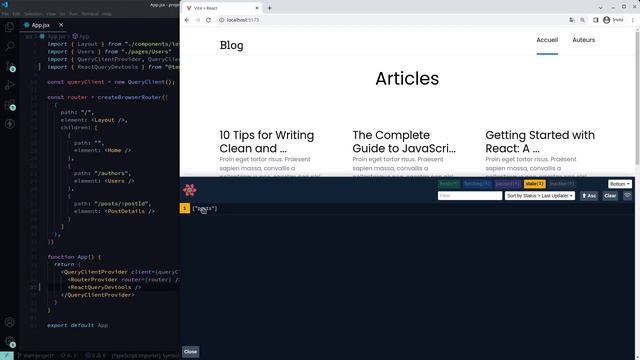Screen dimensions: 640x360
Task: Open the Manage gear in VS Code
Action: click(x=9, y=341)
